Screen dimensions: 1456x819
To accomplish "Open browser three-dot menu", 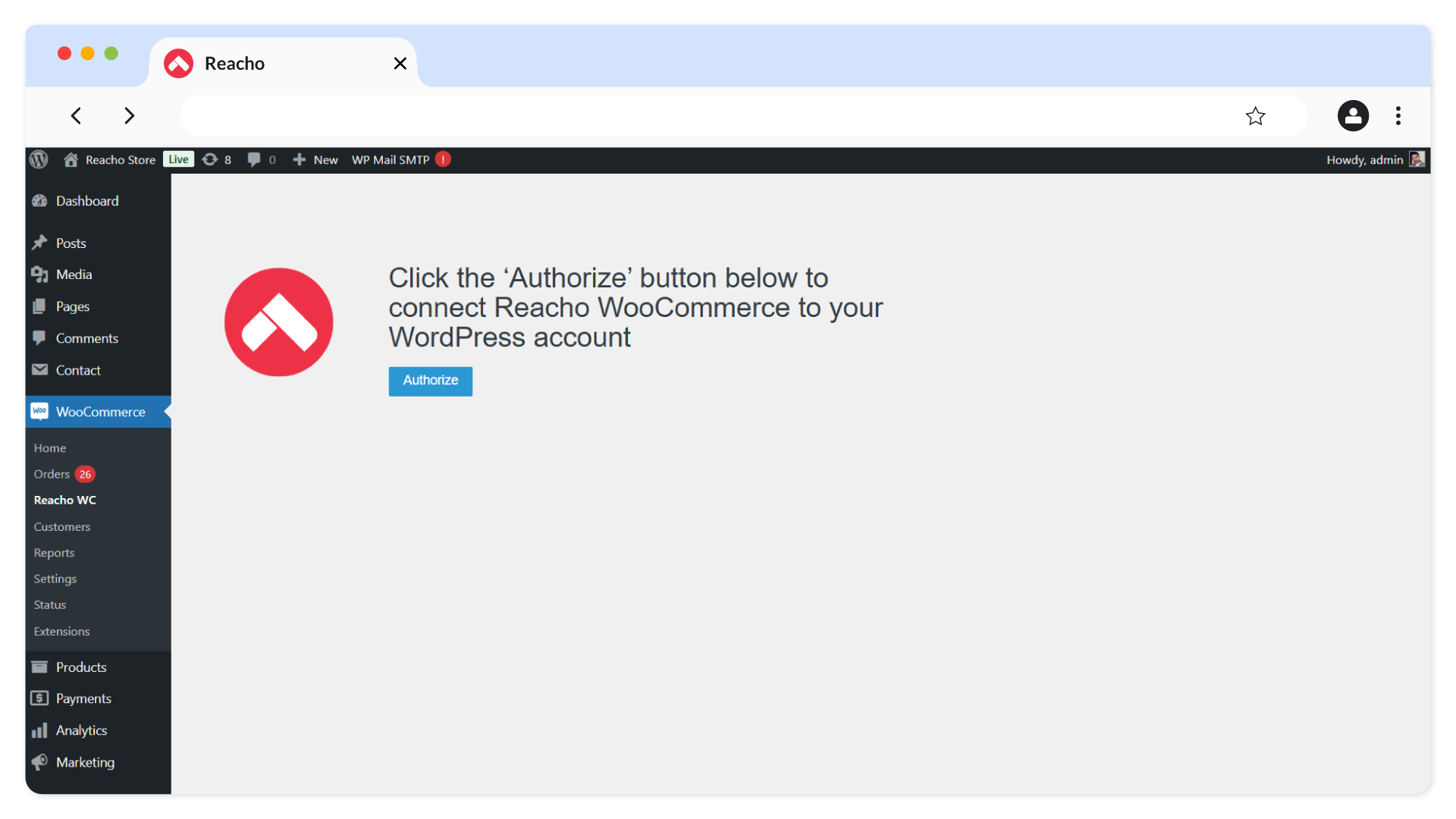I will coord(1398,116).
